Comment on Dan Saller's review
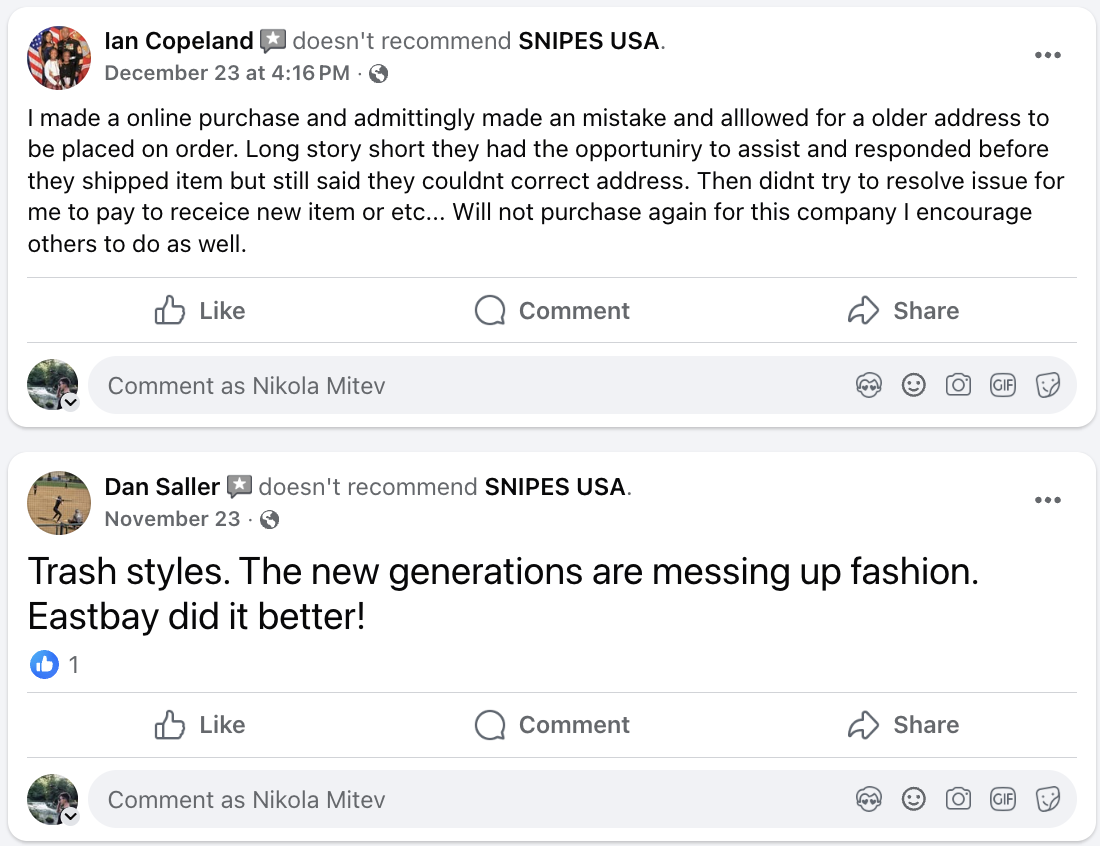Image resolution: width=1100 pixels, height=846 pixels. pos(551,724)
